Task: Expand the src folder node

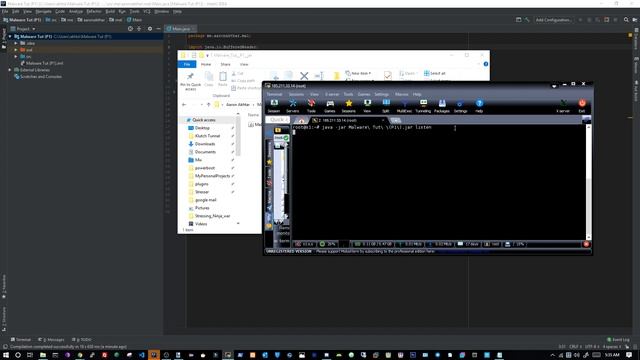Action: pyautogui.click(x=16, y=56)
